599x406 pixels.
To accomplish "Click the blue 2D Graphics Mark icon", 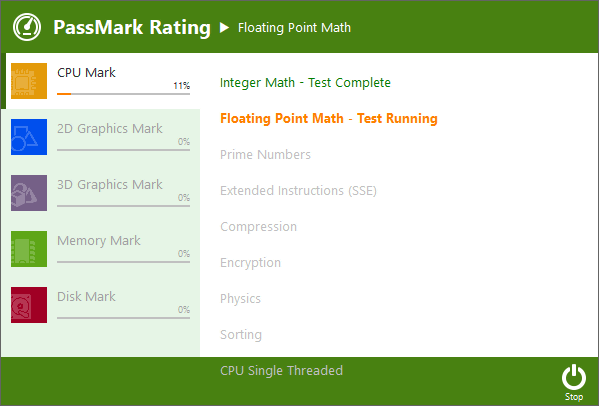I will 29,137.
